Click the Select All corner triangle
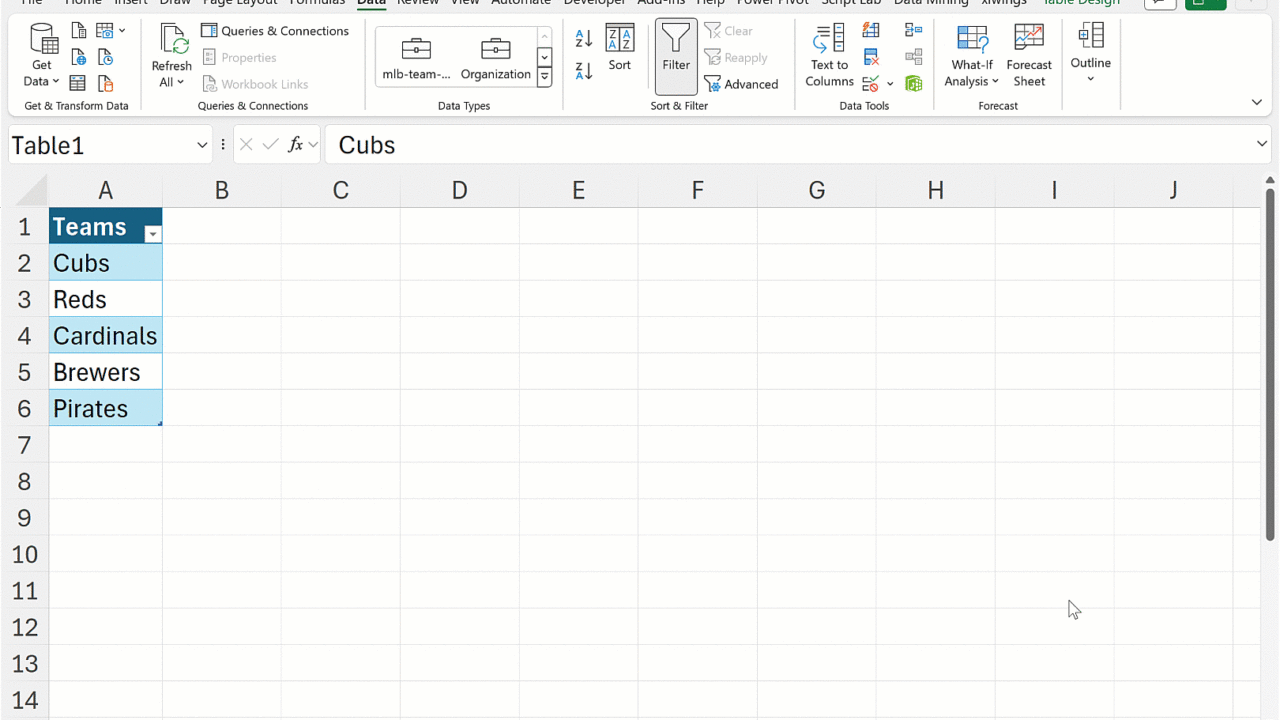1280x720 pixels. [x=33, y=192]
